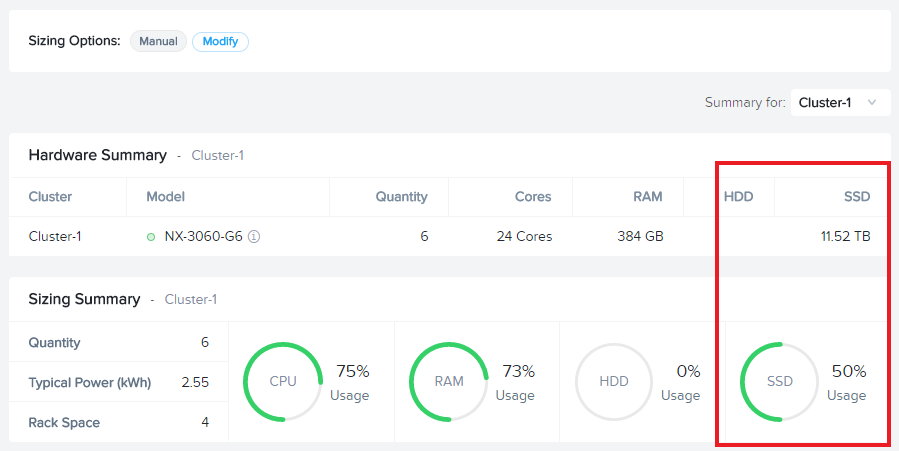Click the Quantity column header

pyautogui.click(x=401, y=197)
